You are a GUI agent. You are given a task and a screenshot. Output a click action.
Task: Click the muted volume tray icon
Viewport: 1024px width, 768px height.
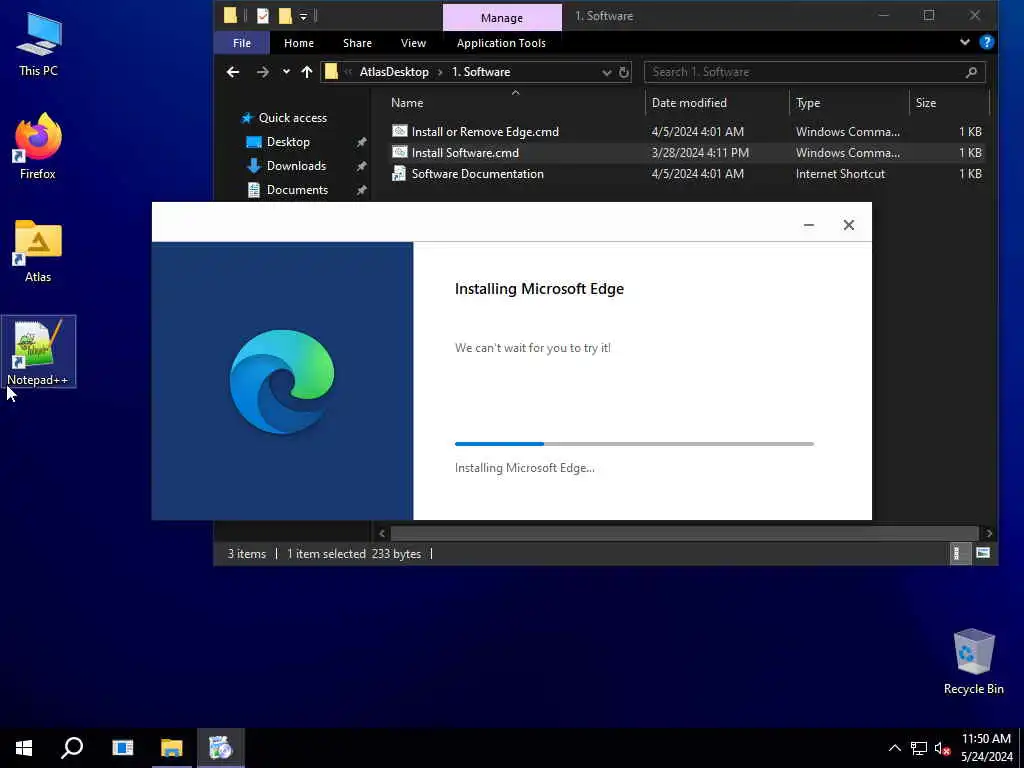pyautogui.click(x=942, y=748)
